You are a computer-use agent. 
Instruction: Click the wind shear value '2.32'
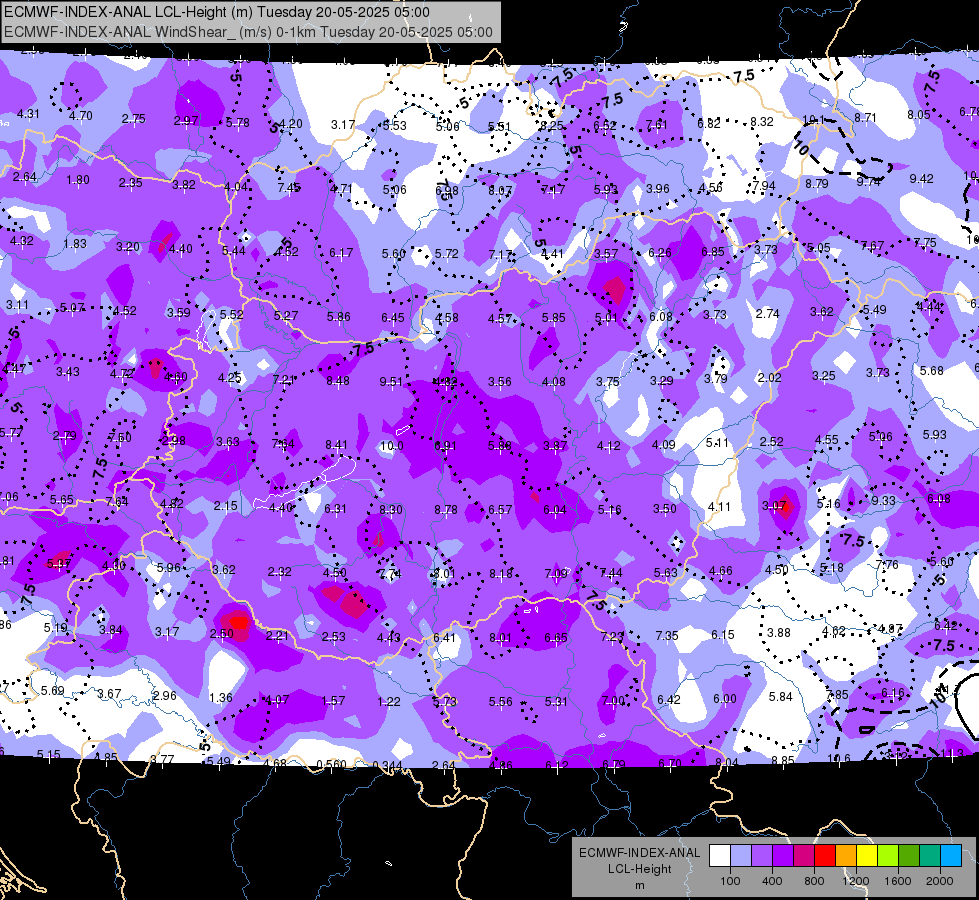[x=280, y=571]
